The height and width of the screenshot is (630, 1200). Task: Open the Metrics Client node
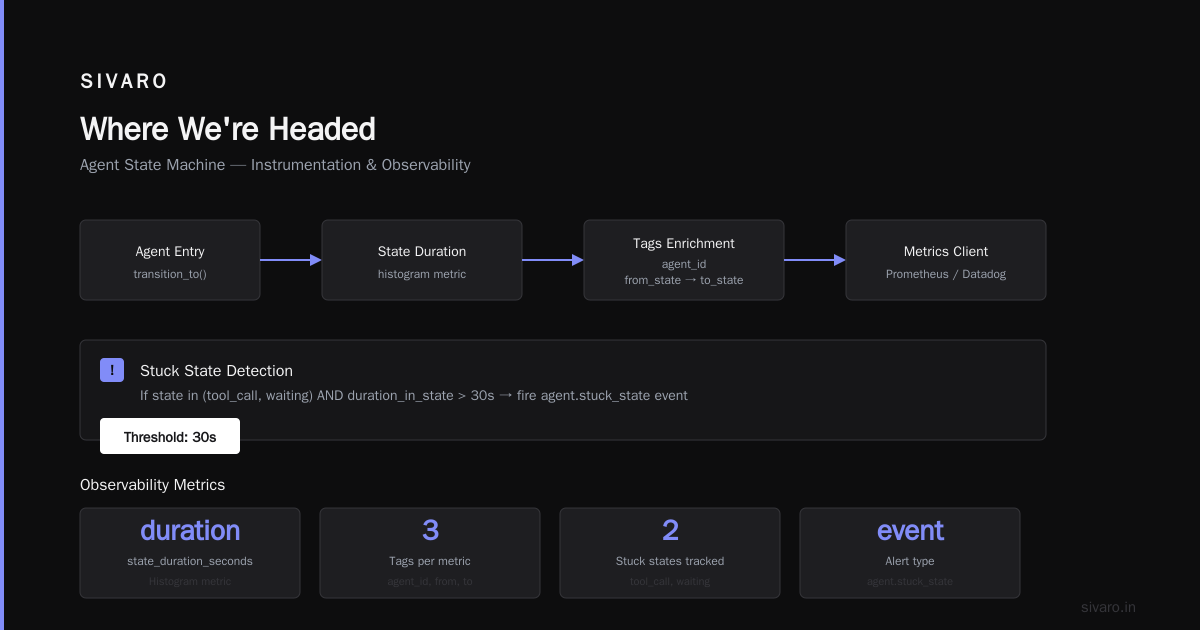click(x=946, y=260)
